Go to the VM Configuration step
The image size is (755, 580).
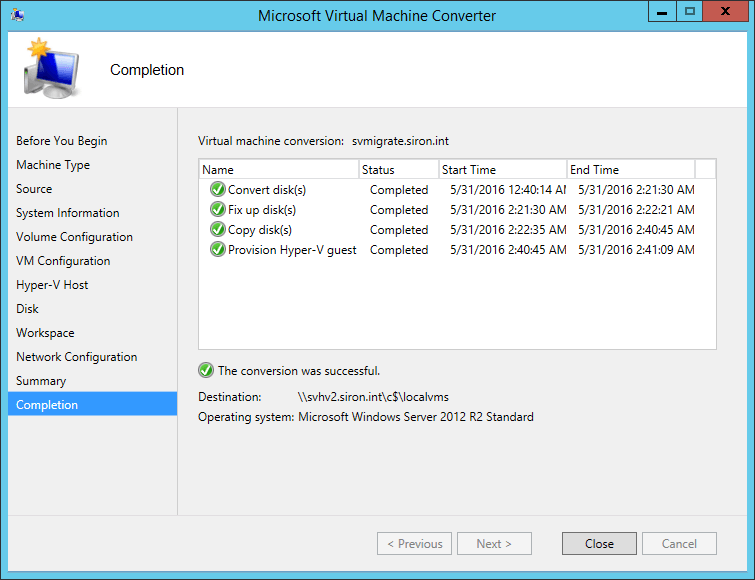click(63, 261)
